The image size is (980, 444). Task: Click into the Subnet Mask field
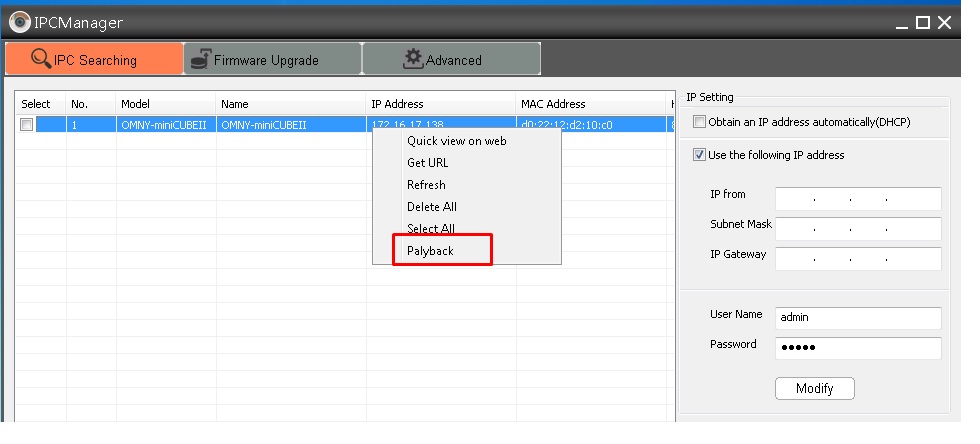tap(858, 229)
